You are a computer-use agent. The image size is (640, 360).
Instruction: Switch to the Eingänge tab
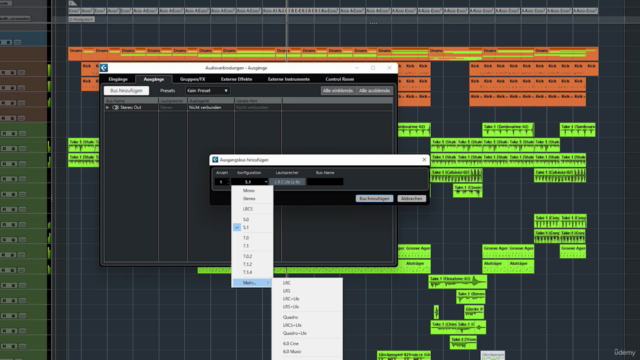(x=118, y=79)
